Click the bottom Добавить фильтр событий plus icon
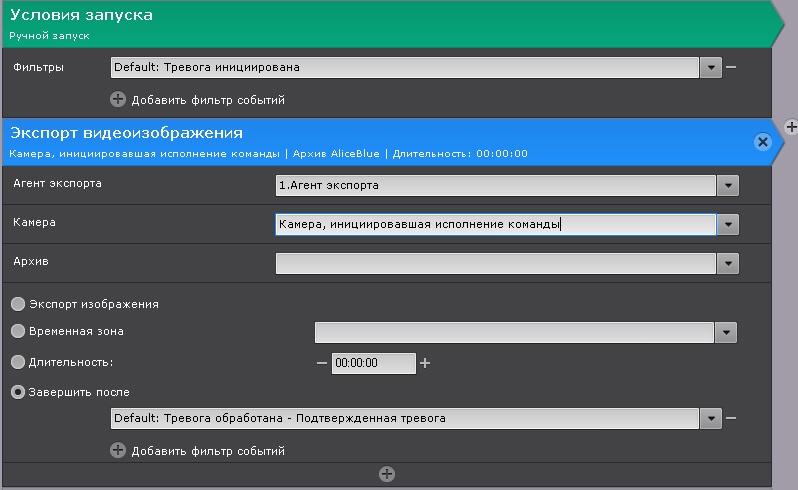This screenshot has height=490, width=798. click(x=118, y=450)
